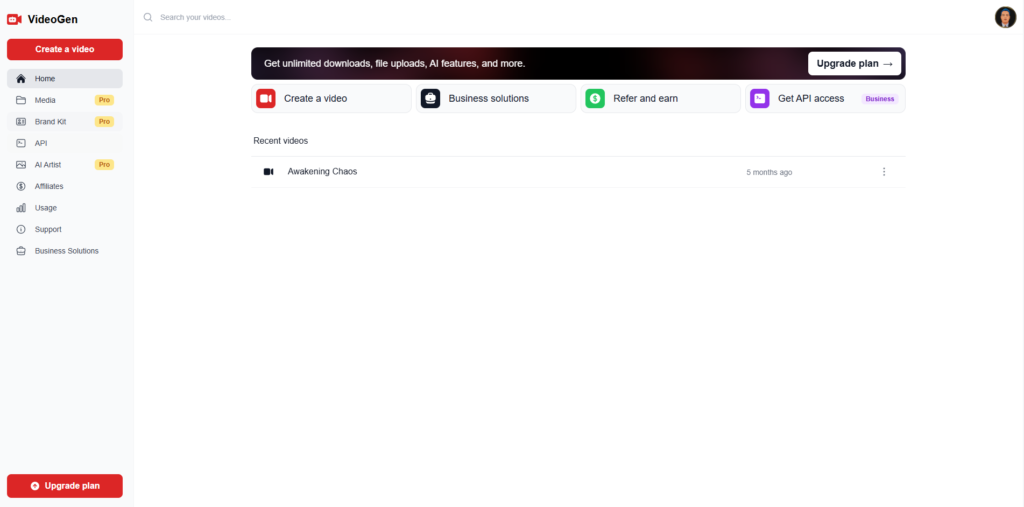Click the VideoGen brand name text
This screenshot has height=507, width=1024.
tap(53, 20)
